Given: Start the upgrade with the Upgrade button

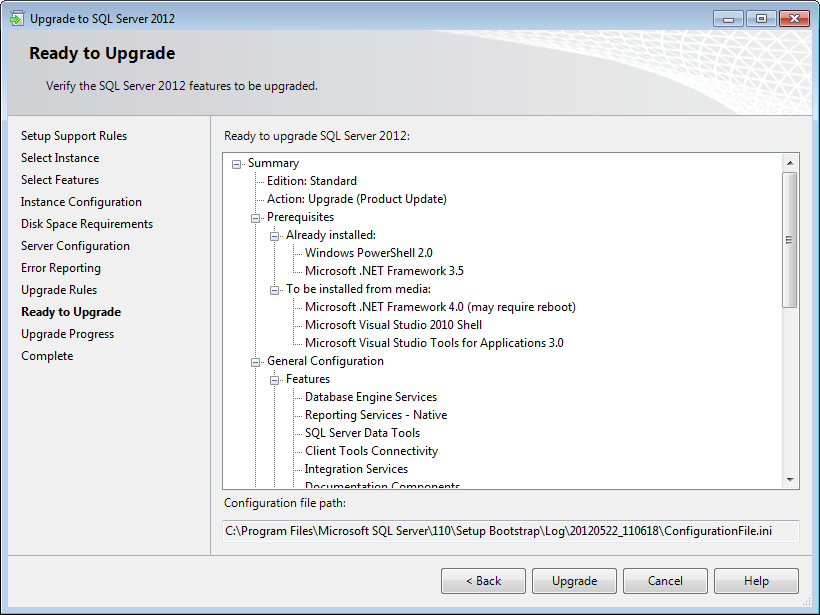Looking at the screenshot, I should [x=574, y=581].
